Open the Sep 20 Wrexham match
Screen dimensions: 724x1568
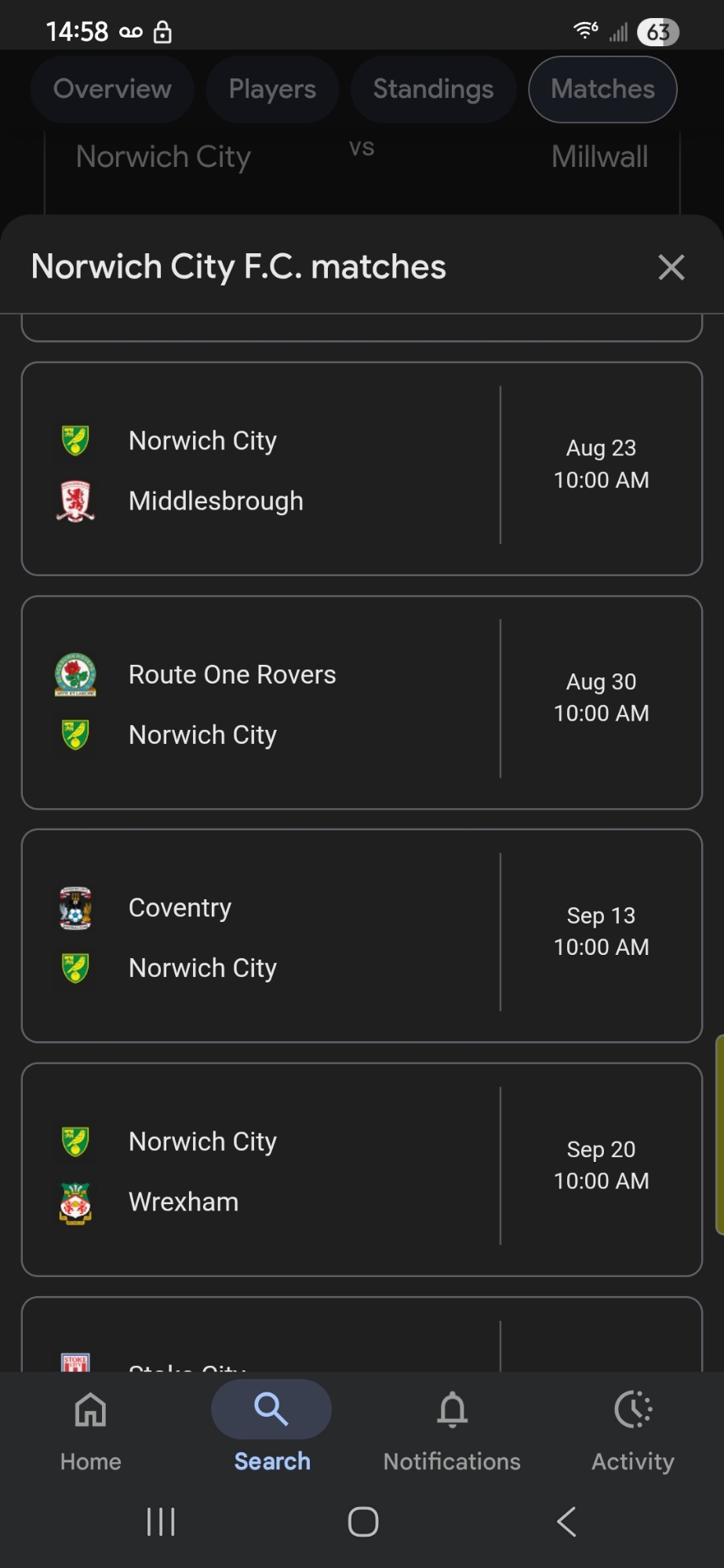[x=362, y=1170]
